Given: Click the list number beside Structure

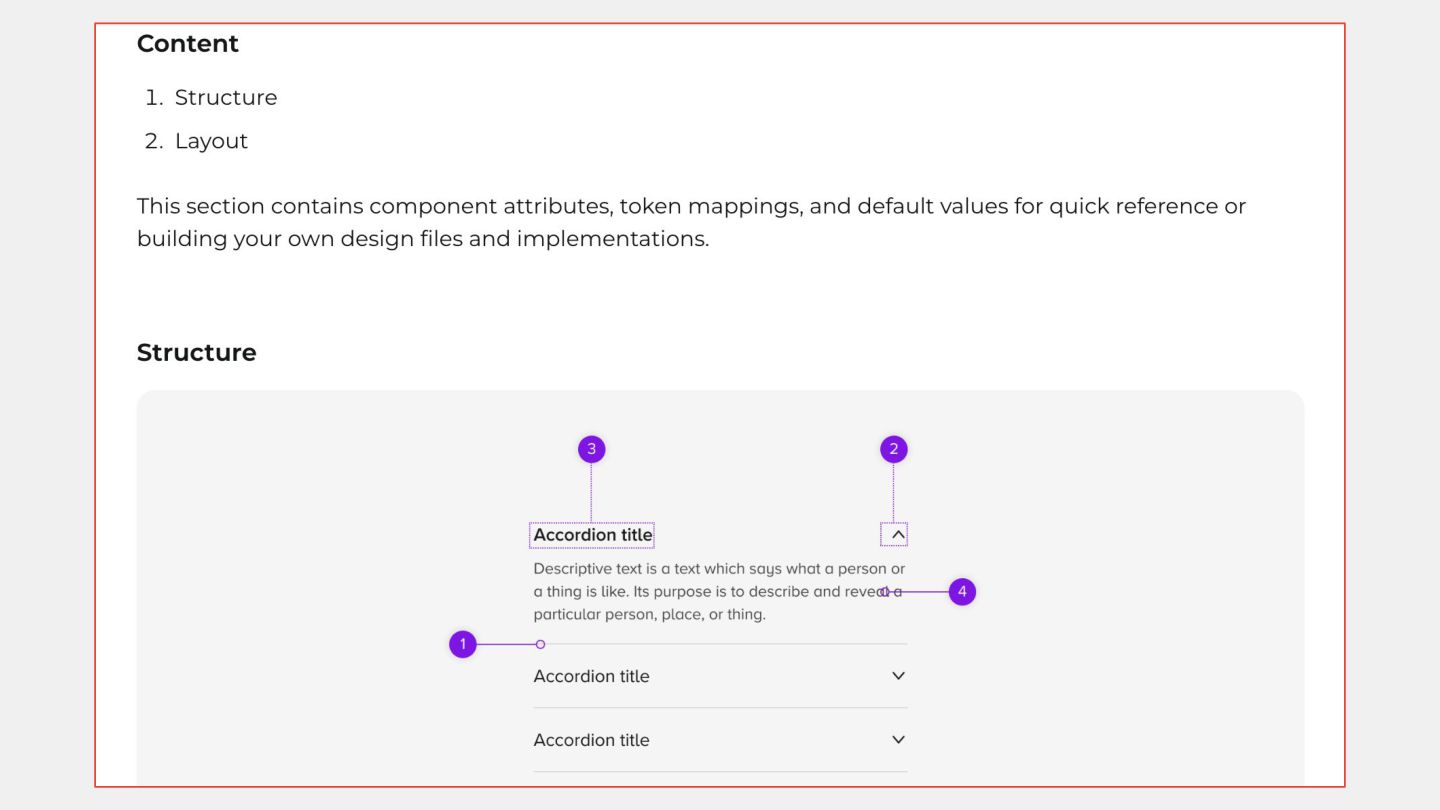Looking at the screenshot, I should point(153,98).
